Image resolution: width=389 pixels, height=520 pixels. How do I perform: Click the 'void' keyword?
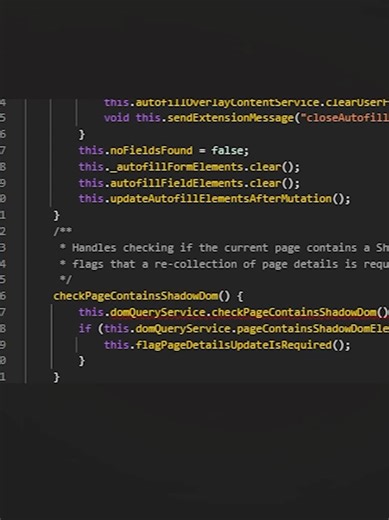(117, 118)
